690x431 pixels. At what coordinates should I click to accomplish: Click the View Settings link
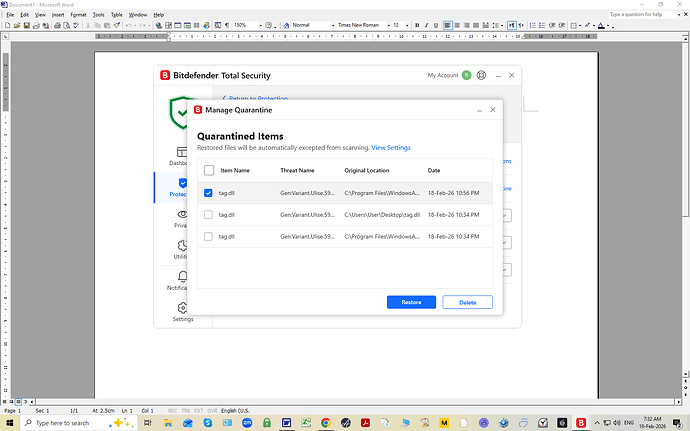[x=390, y=148]
